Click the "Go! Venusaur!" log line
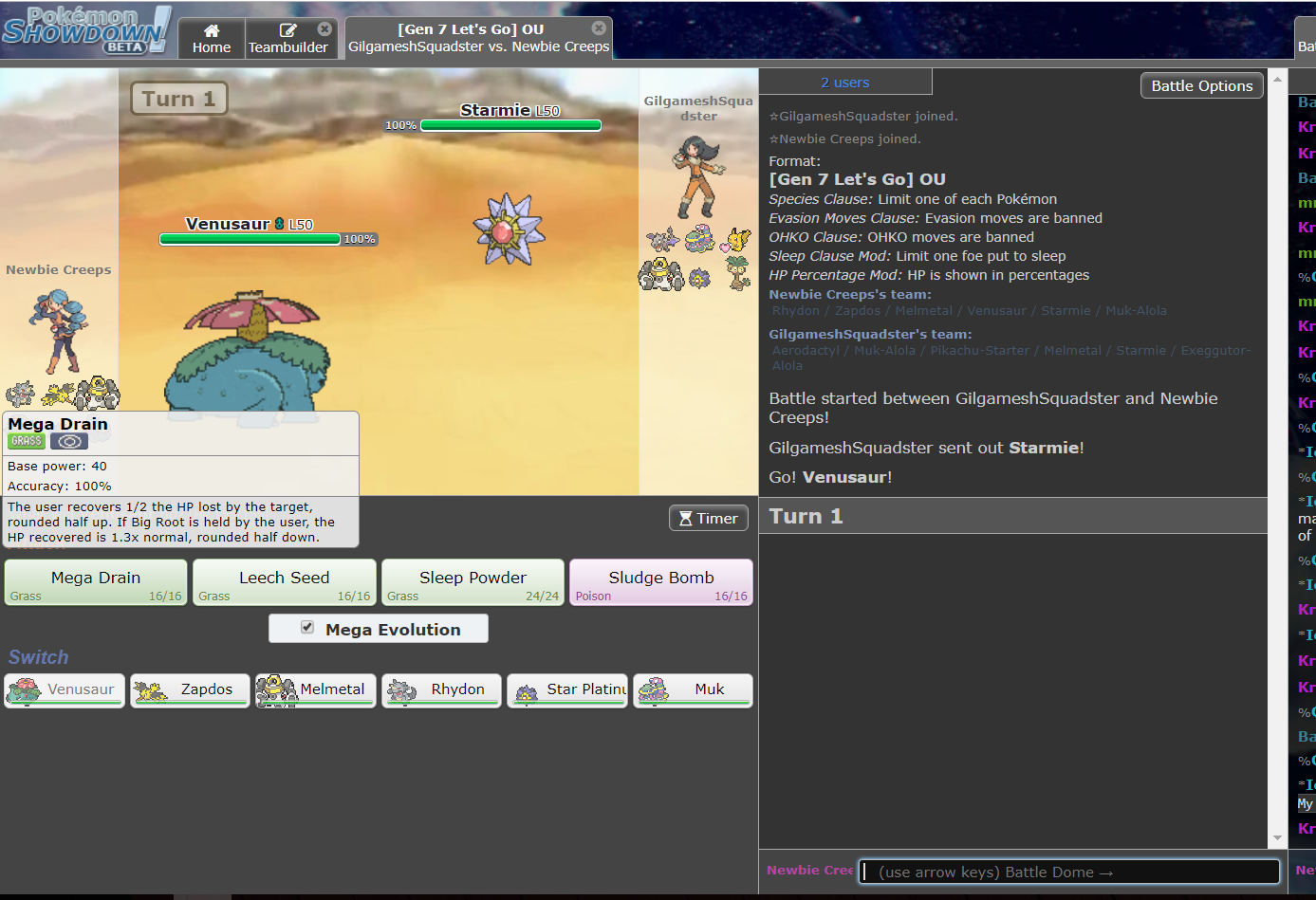 click(830, 477)
